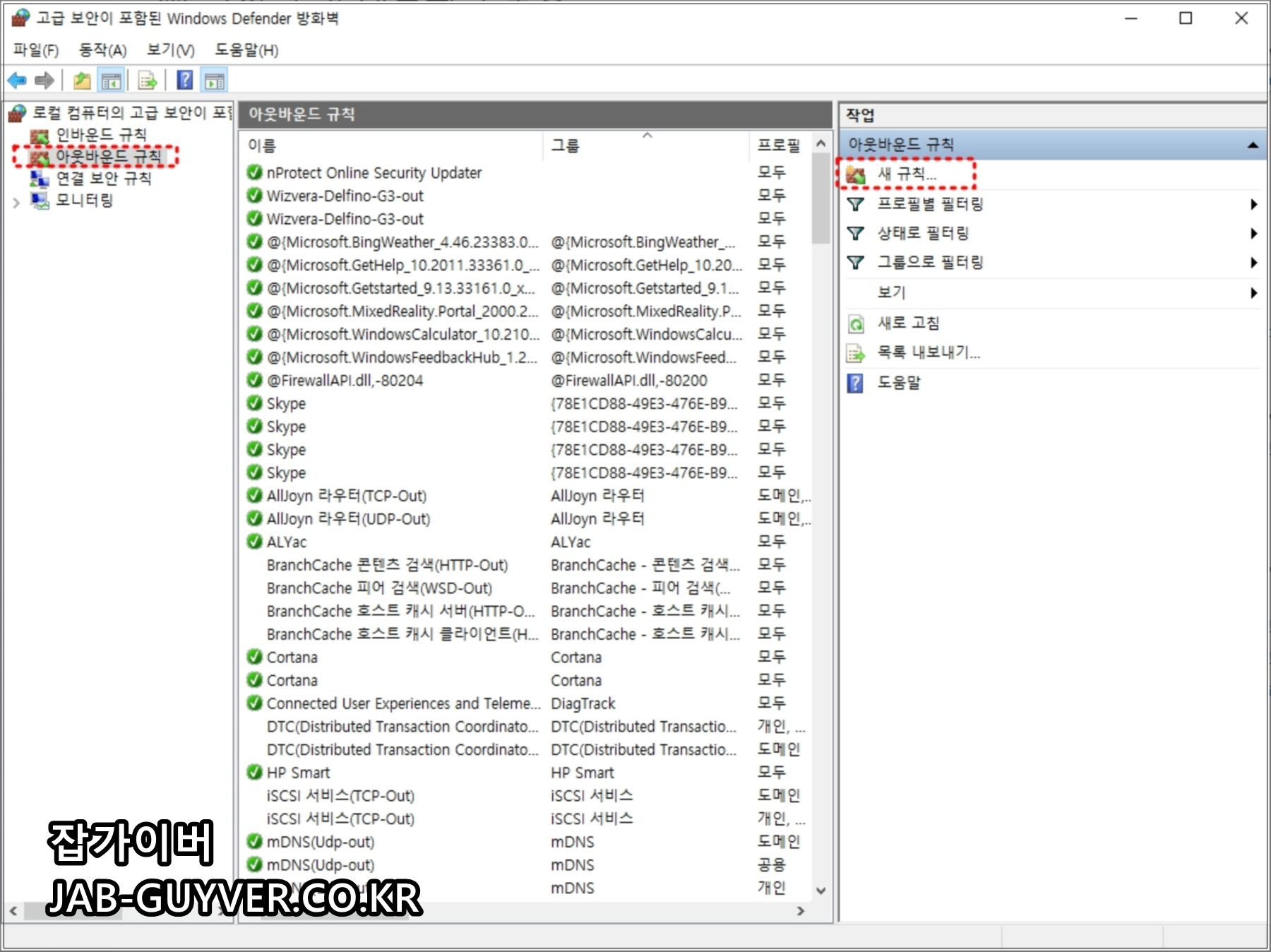Image resolution: width=1271 pixels, height=952 pixels.
Task: Click the green check of Connected User Experiences
Action: pyautogui.click(x=254, y=703)
